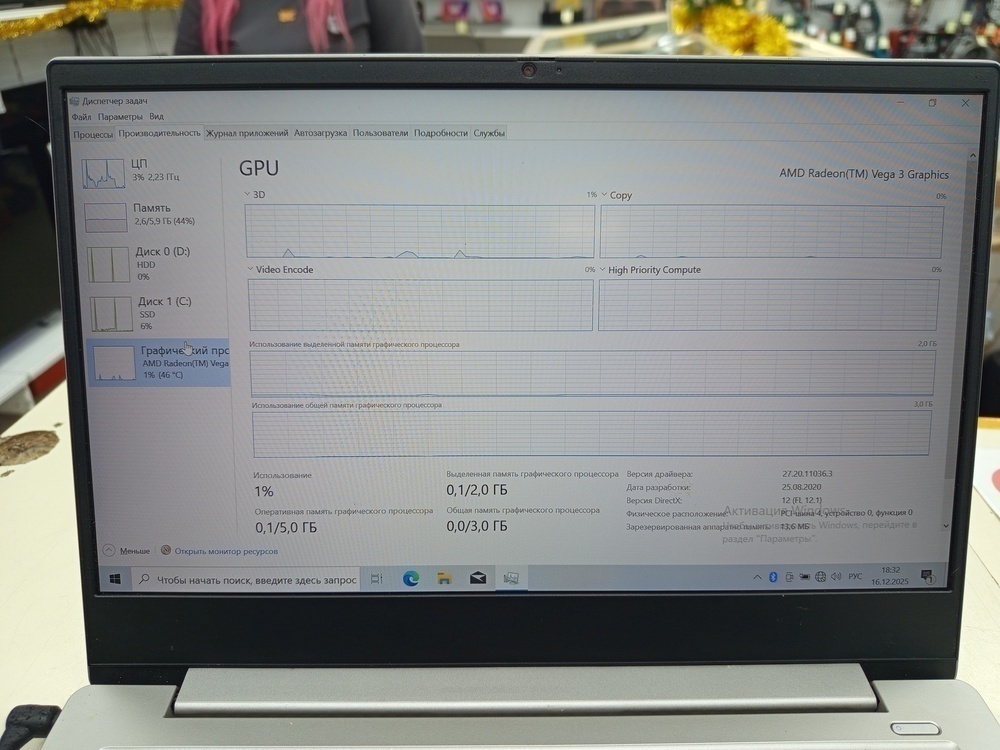Open the Mail app on the taskbar
This screenshot has width=1000, height=750.
pos(478,578)
